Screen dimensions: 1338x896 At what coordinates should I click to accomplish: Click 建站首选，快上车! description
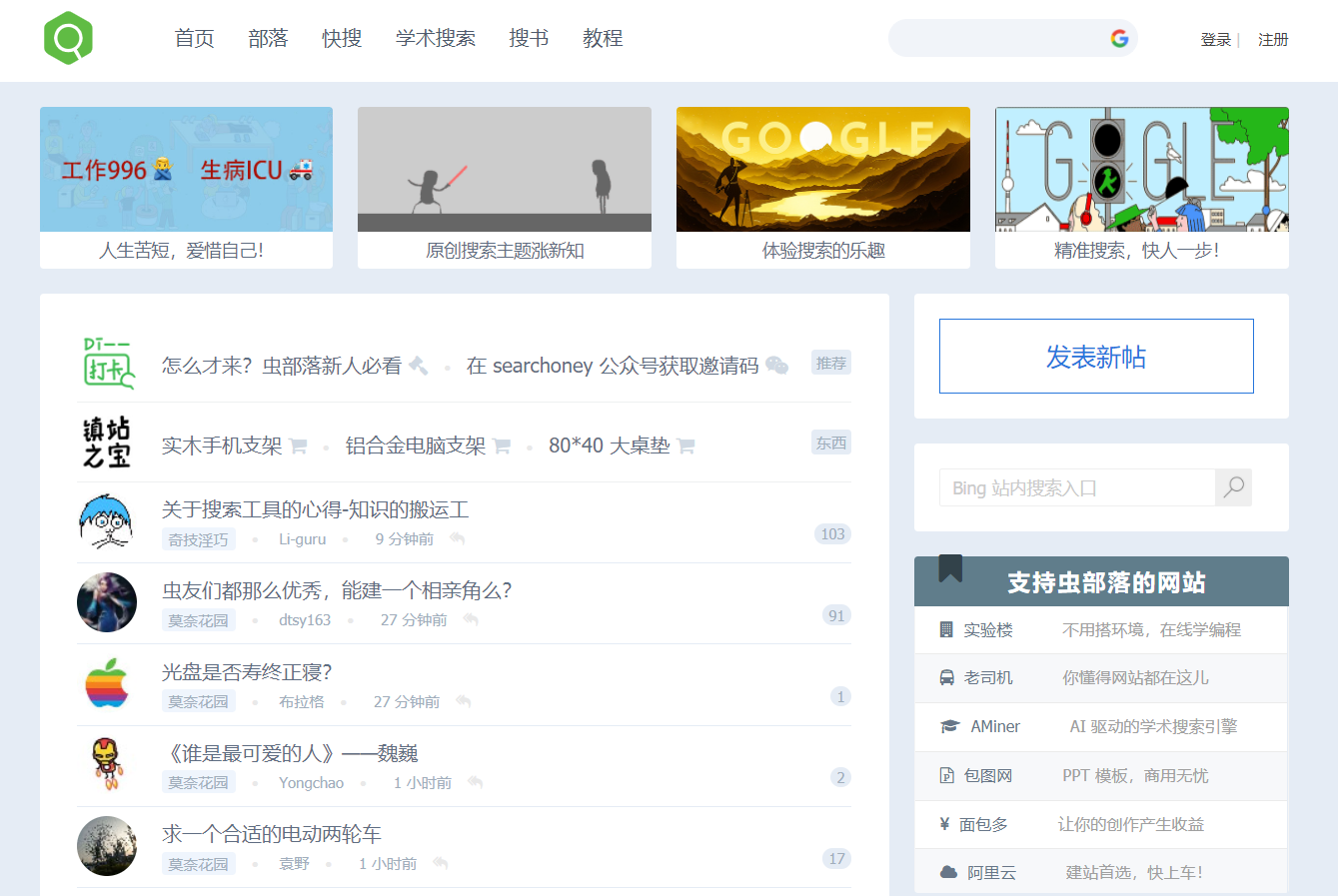[x=1134, y=872]
